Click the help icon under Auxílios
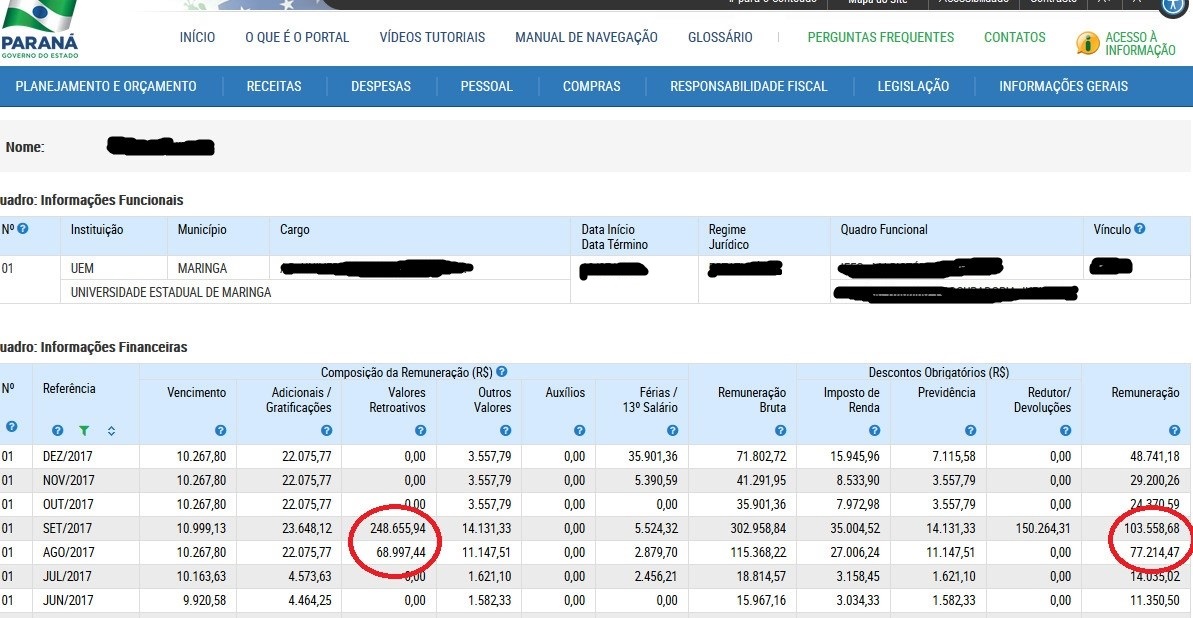This screenshot has width=1193, height=618. [580, 431]
